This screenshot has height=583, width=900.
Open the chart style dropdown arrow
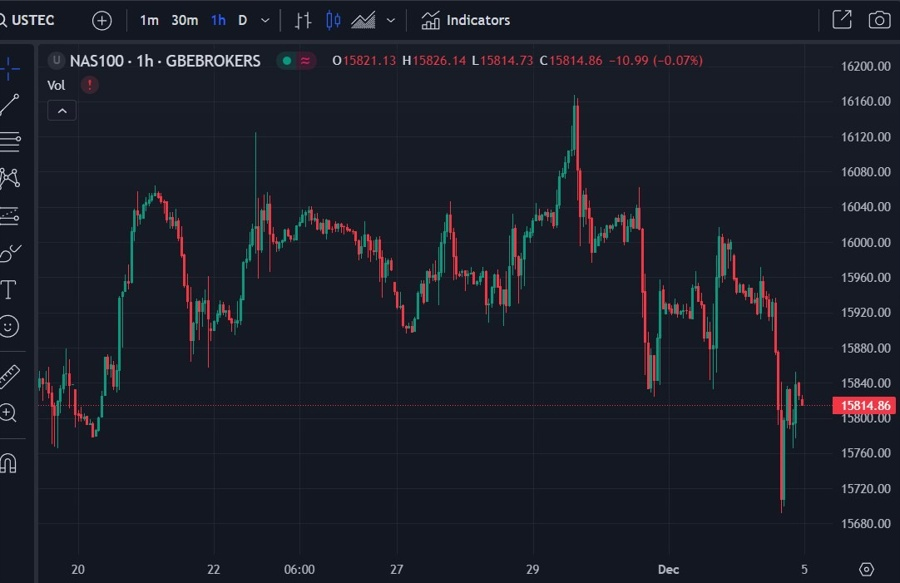(x=391, y=21)
